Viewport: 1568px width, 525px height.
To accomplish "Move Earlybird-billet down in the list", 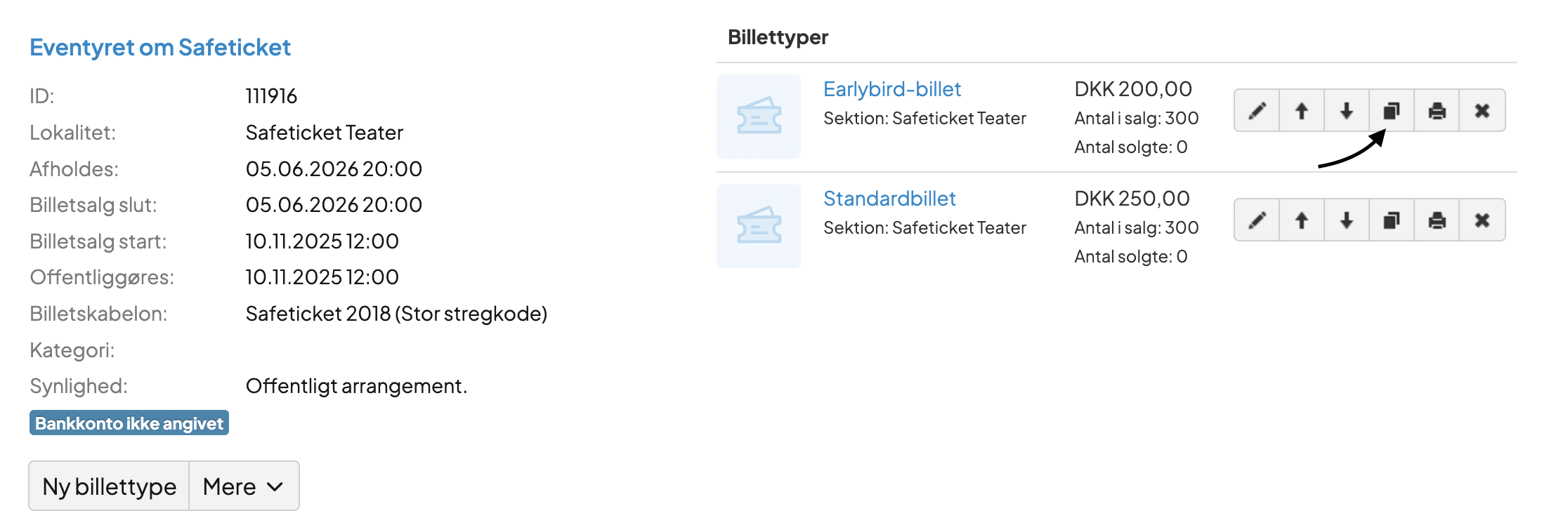I will (1347, 111).
